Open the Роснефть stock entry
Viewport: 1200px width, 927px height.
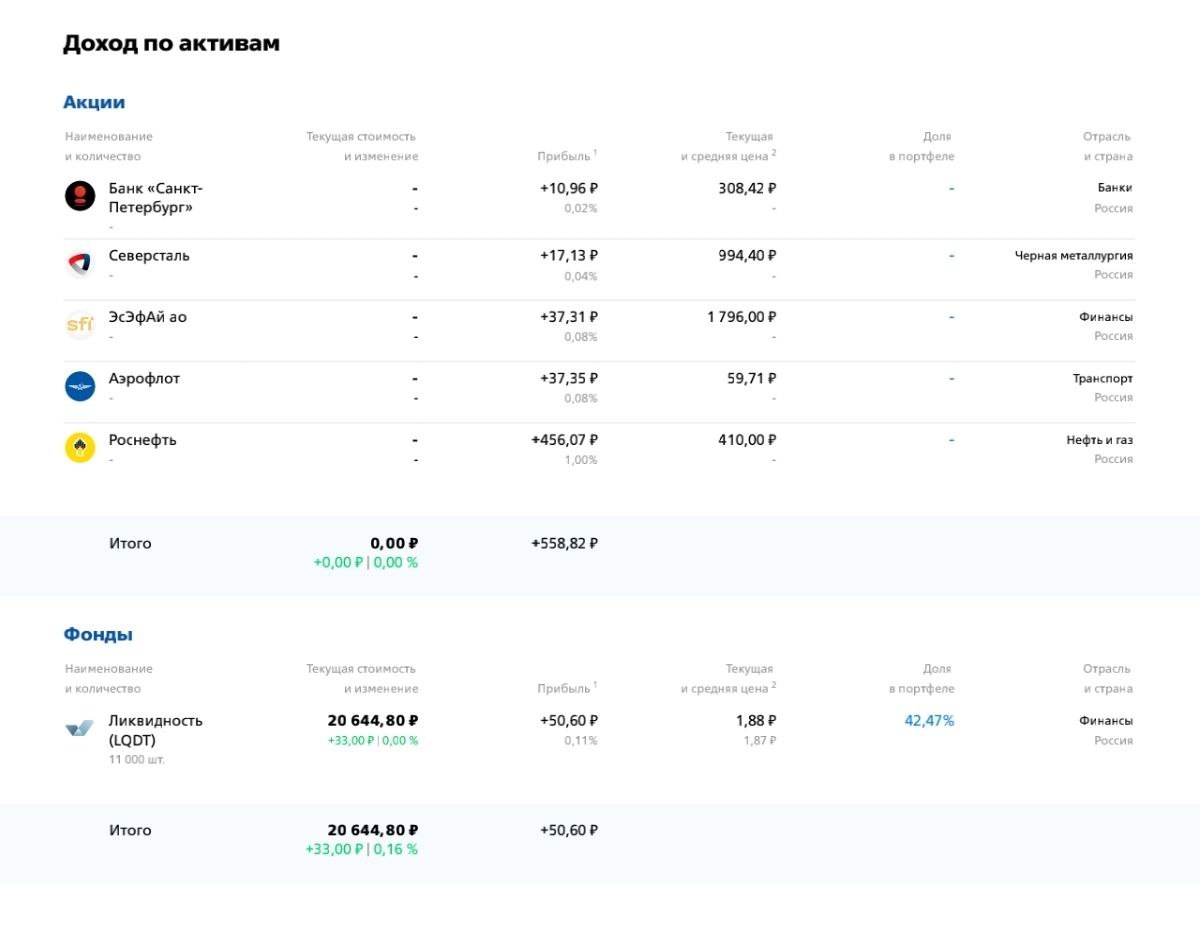142,440
